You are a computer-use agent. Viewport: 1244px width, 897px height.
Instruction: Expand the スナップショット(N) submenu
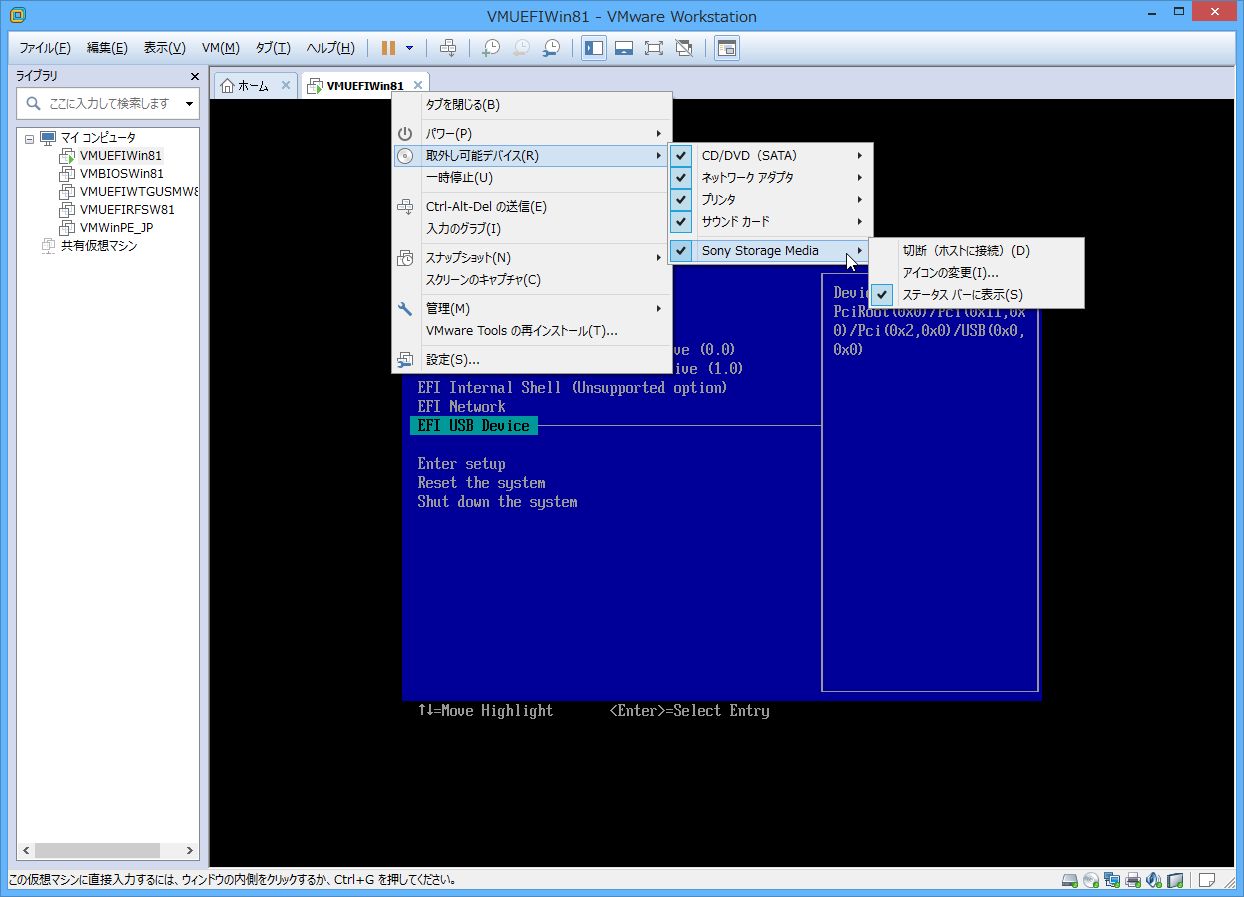[531, 258]
